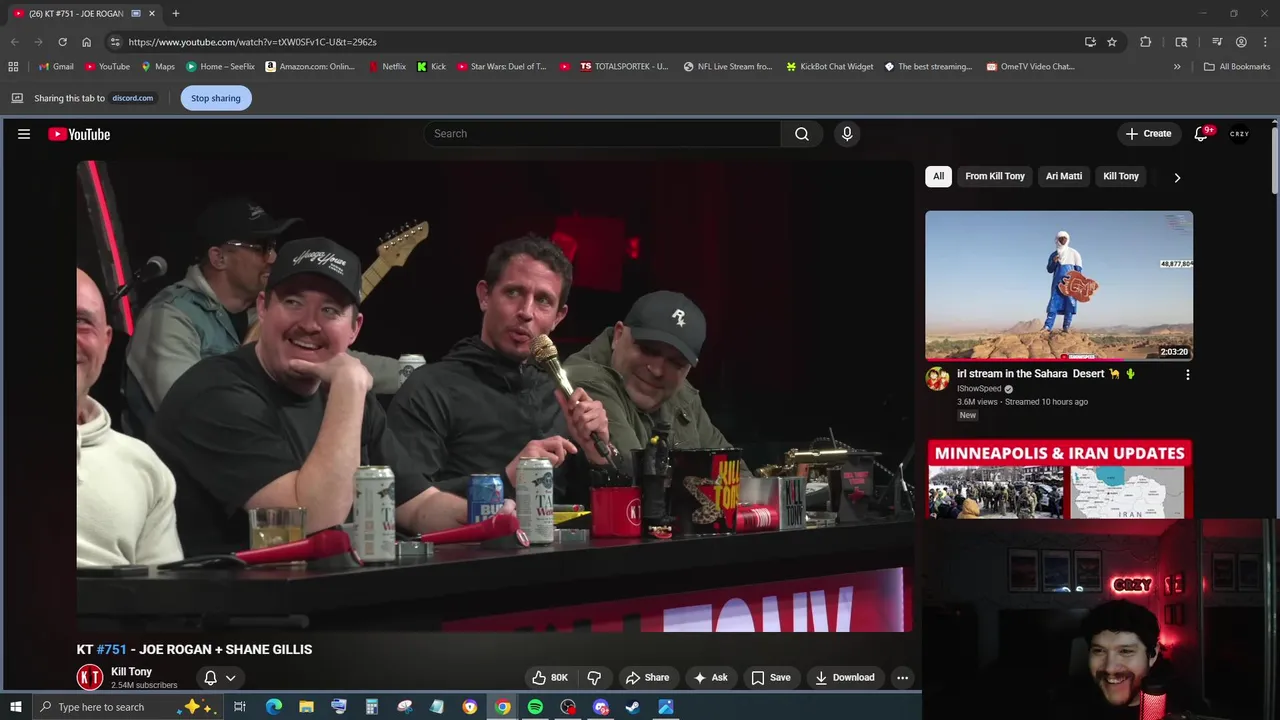
Task: Open Spotify from the taskbar
Action: 535,707
